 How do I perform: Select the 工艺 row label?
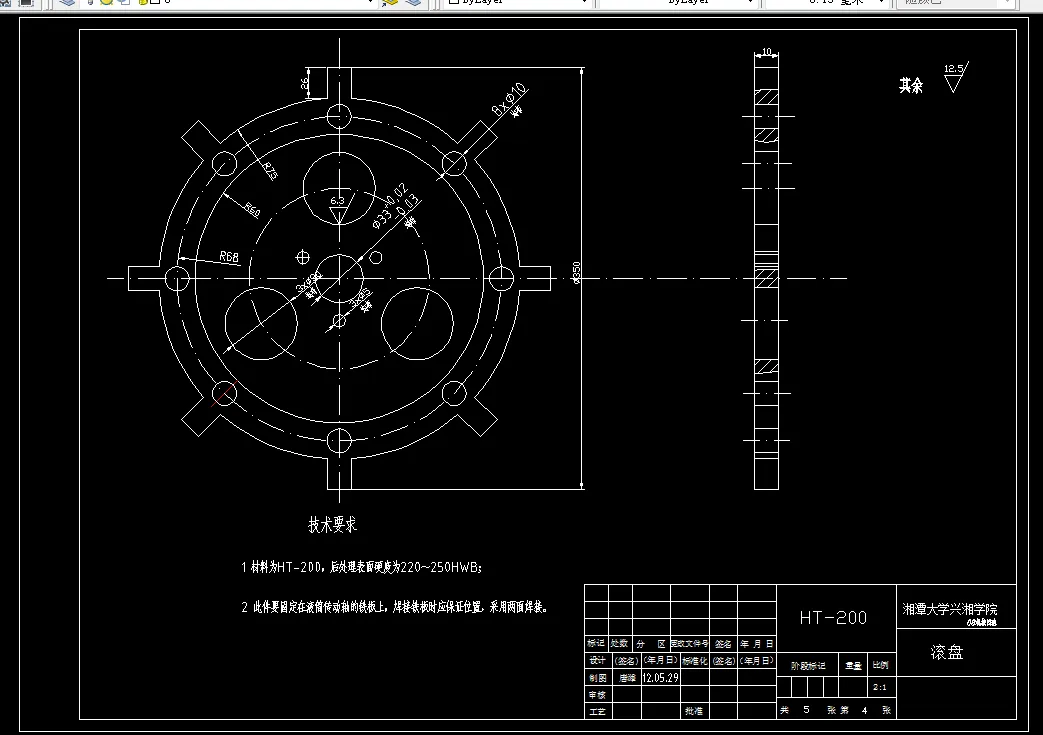597,711
